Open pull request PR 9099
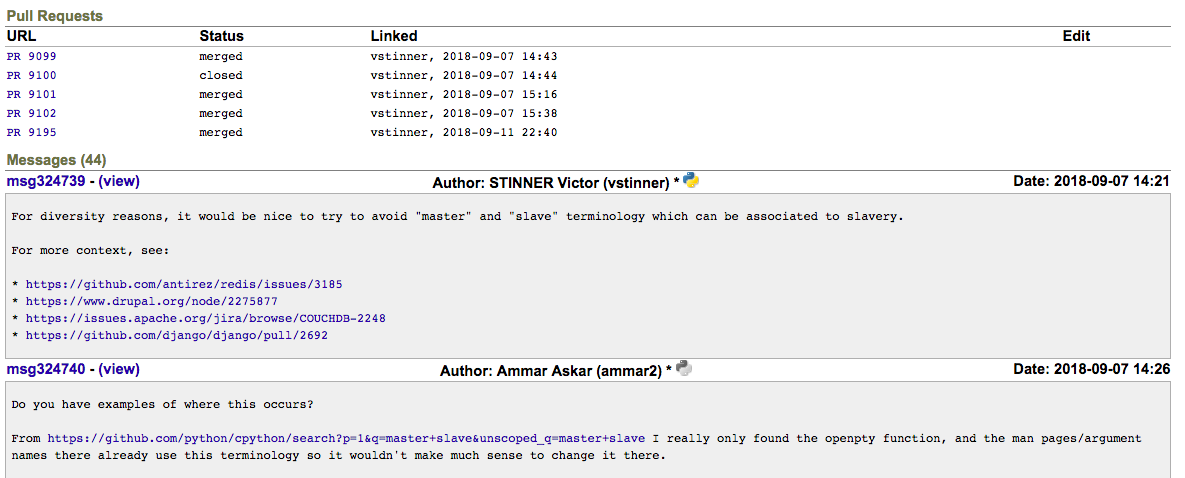This screenshot has height=478, width=1185. pos(31,57)
